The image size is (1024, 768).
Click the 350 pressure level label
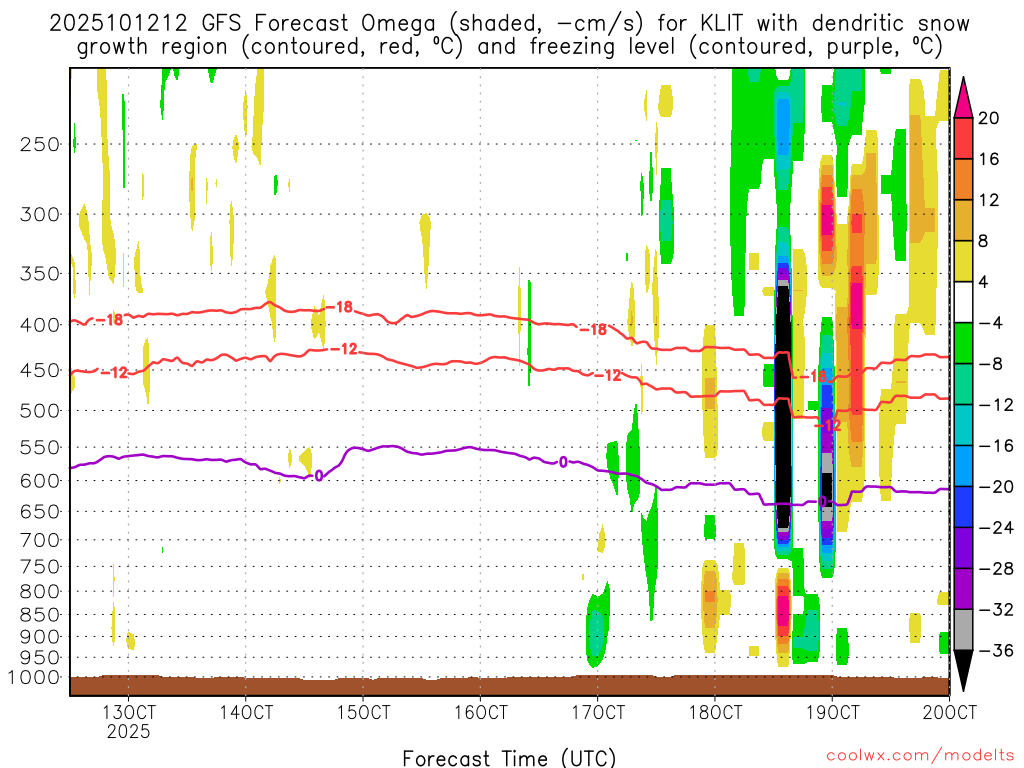[x=40, y=274]
